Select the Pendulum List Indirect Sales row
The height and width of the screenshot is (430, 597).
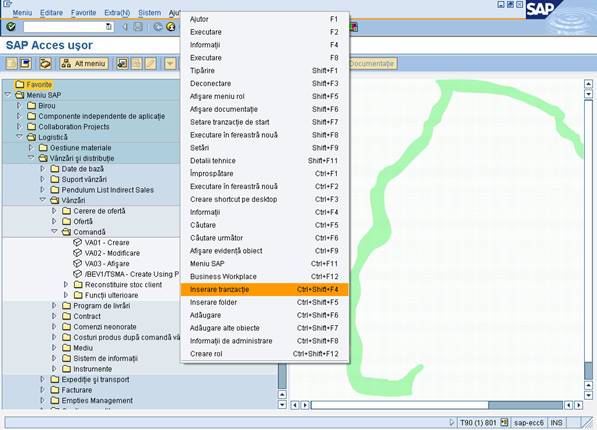point(108,190)
